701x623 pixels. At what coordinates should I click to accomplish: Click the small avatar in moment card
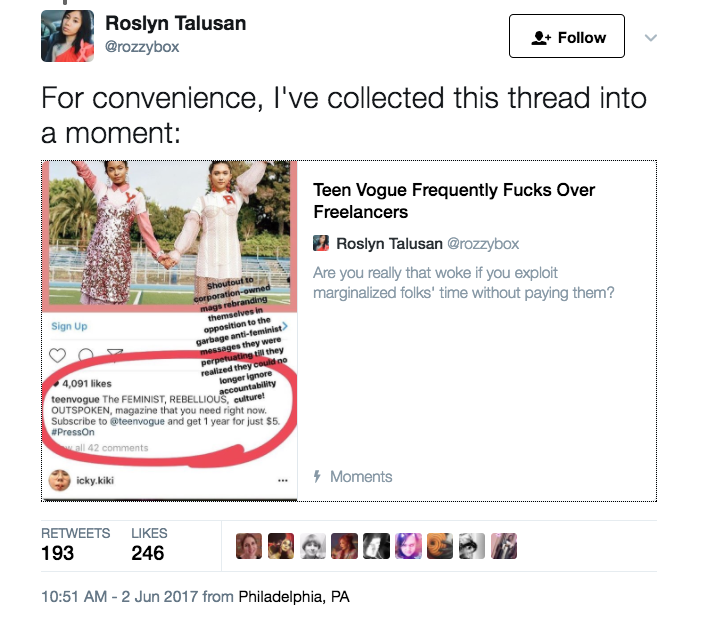[321, 243]
